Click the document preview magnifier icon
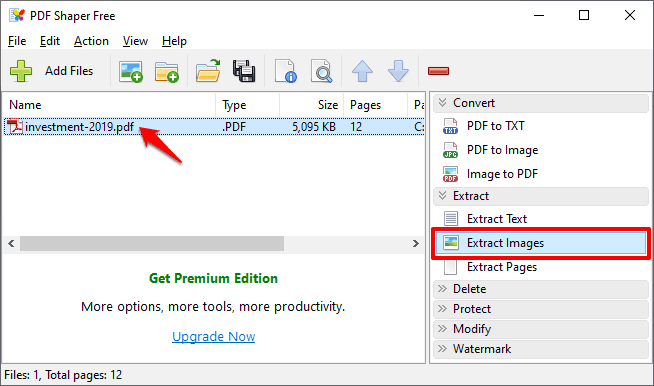Image resolution: width=654 pixels, height=386 pixels. (322, 71)
